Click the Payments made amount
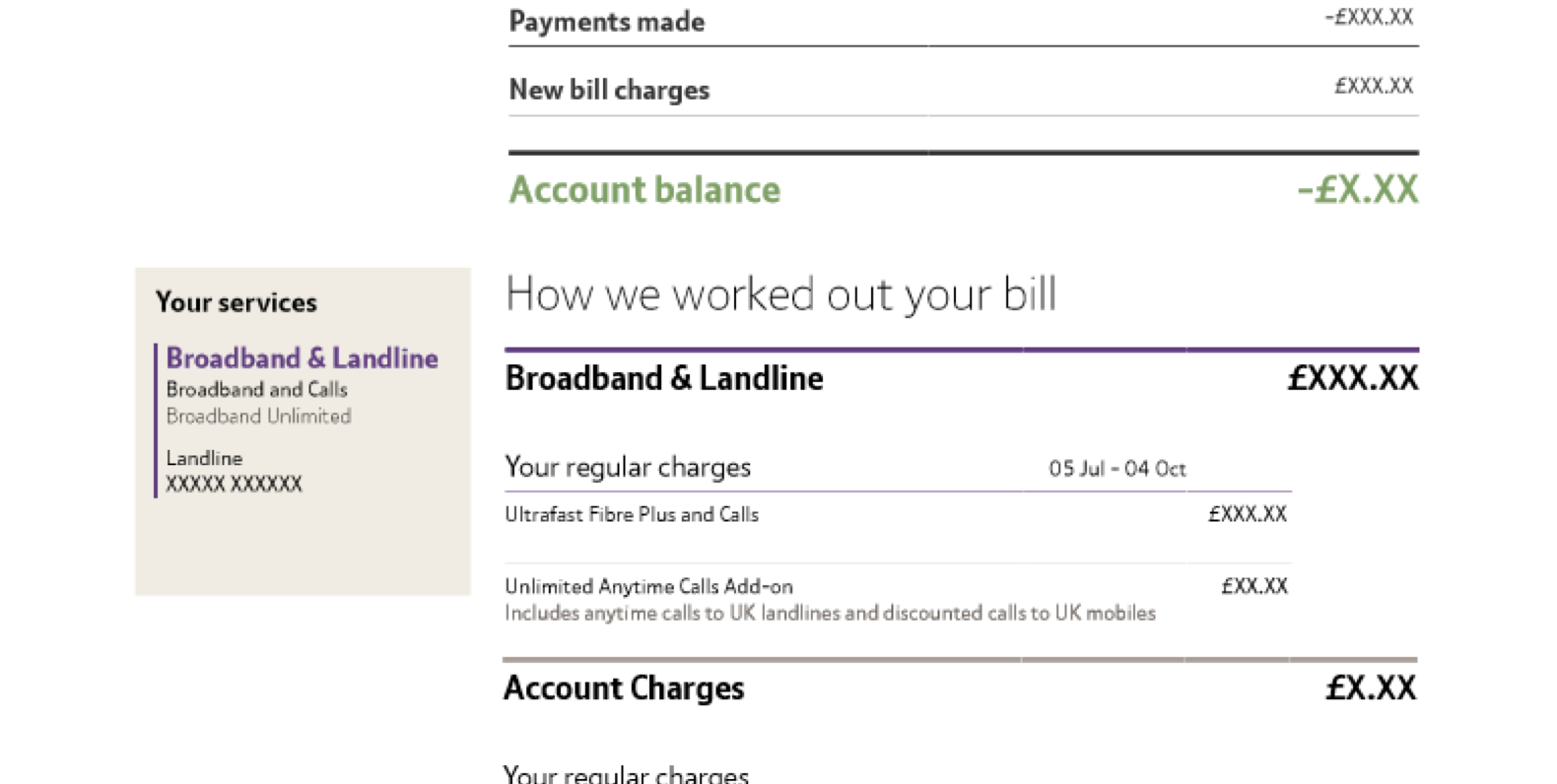Viewport: 1557px width, 784px height. (1369, 17)
